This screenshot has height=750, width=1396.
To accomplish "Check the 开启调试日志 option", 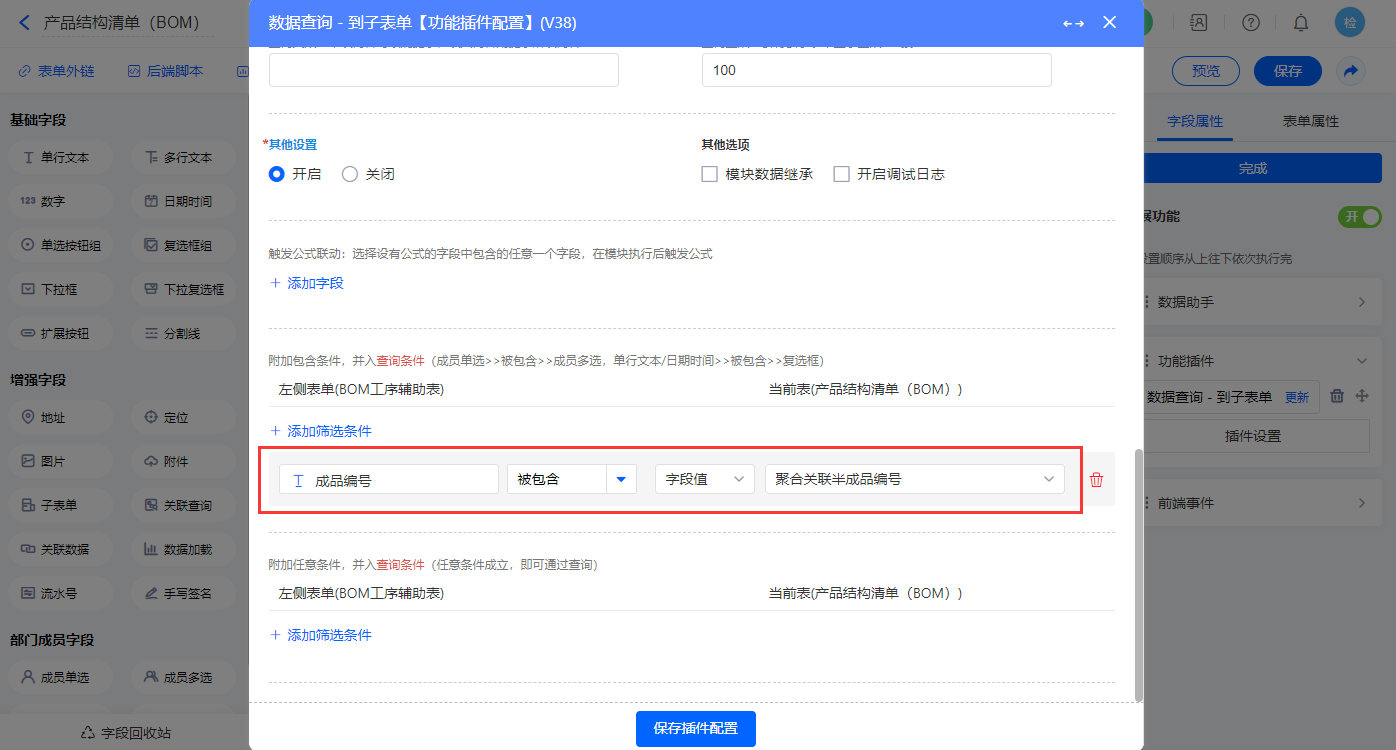I will (x=842, y=174).
